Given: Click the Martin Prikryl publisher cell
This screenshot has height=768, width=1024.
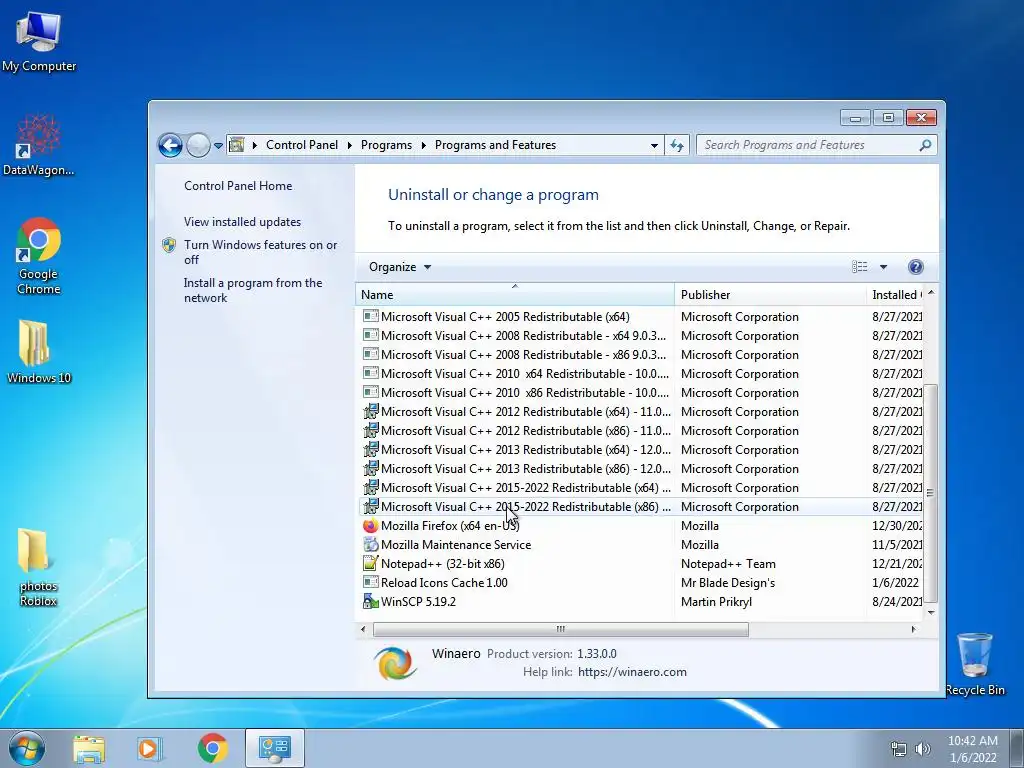Looking at the screenshot, I should (x=716, y=601).
